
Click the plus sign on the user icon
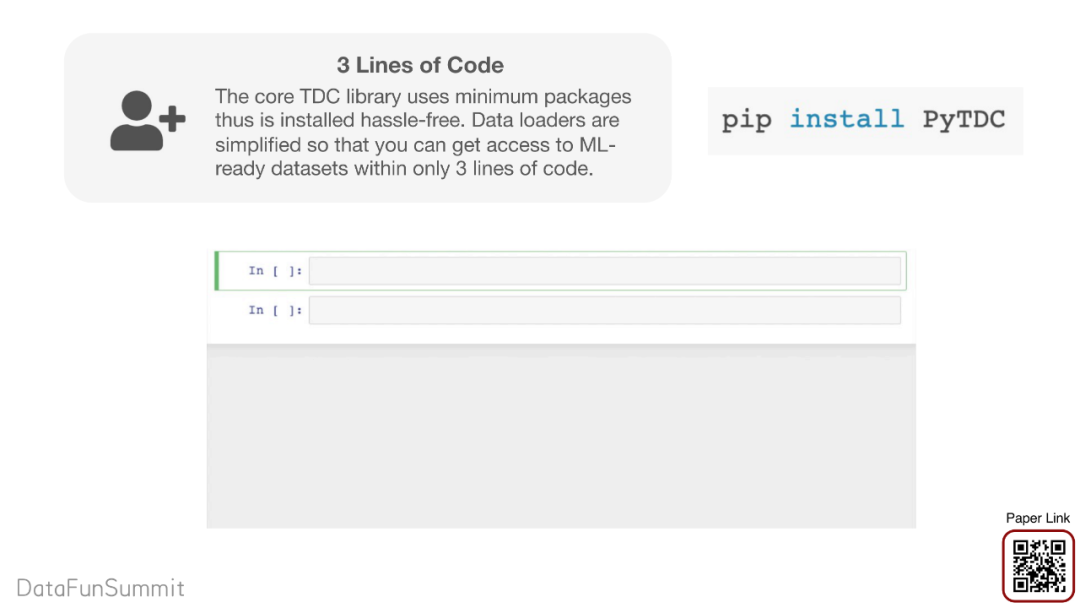(x=174, y=120)
